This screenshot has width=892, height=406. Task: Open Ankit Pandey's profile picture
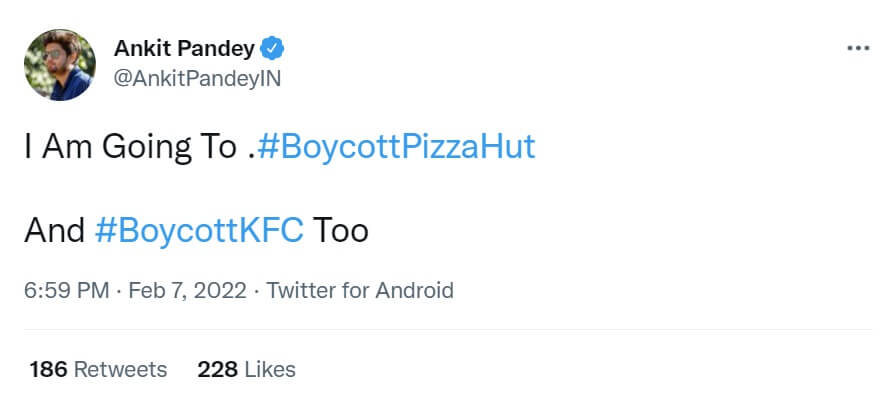(x=60, y=64)
